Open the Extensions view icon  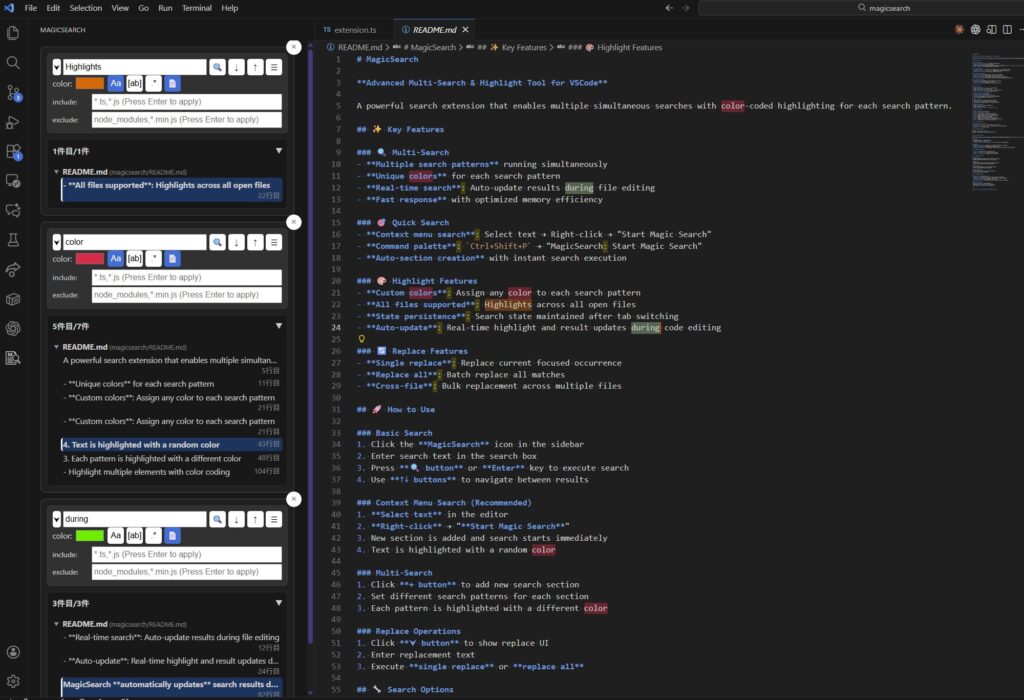(x=14, y=152)
